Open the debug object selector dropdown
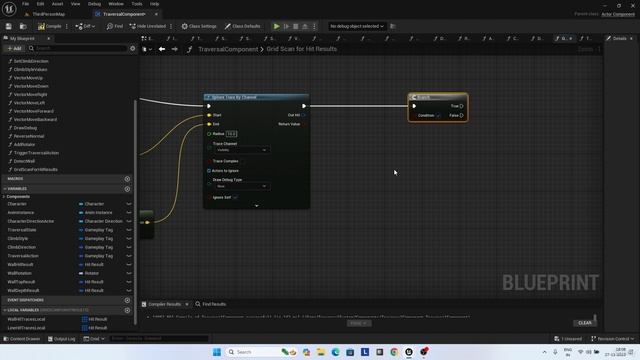640x360 pixels. (x=357, y=26)
